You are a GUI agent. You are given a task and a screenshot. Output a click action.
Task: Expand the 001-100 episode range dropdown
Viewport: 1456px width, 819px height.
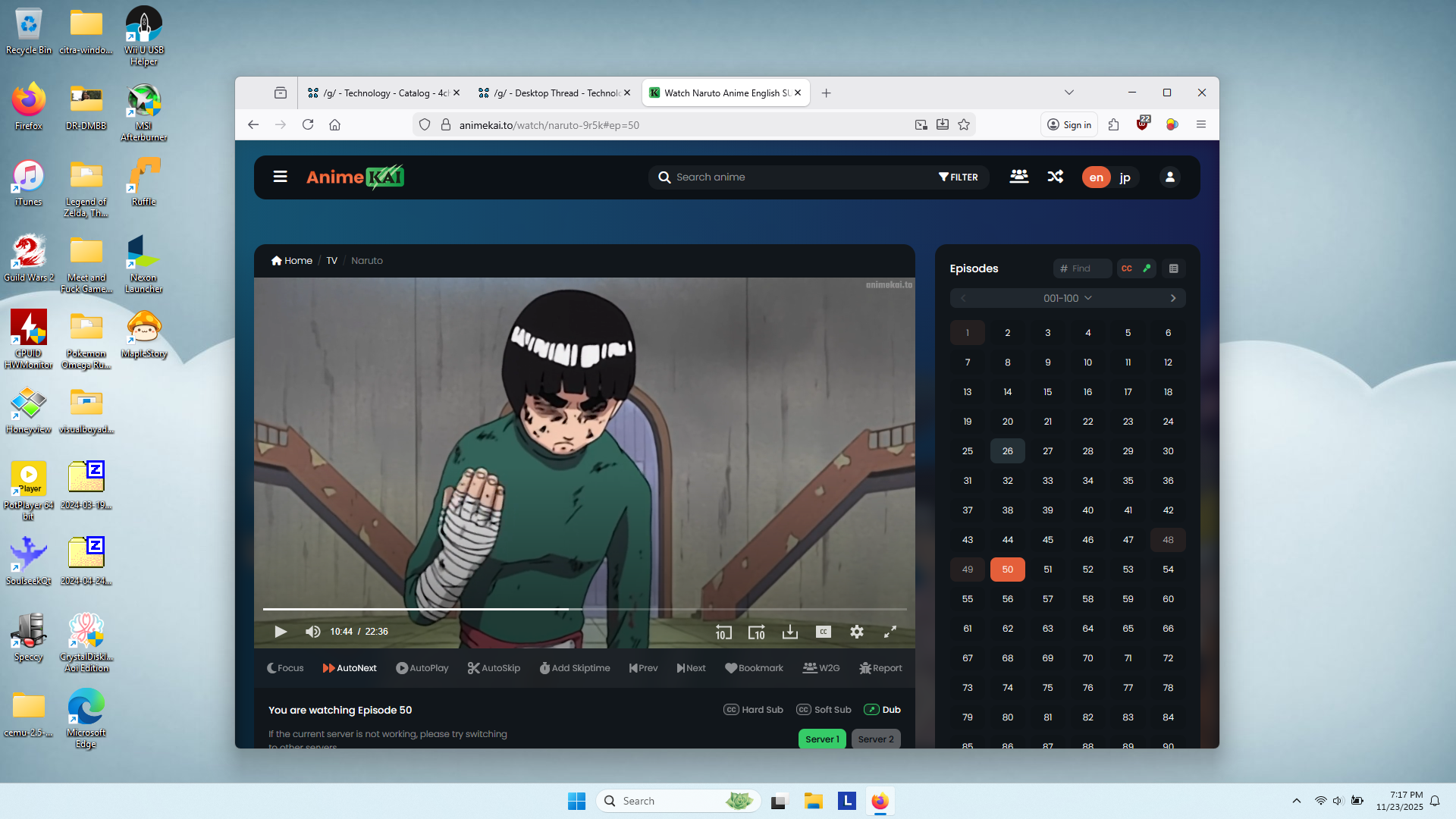pyautogui.click(x=1067, y=298)
